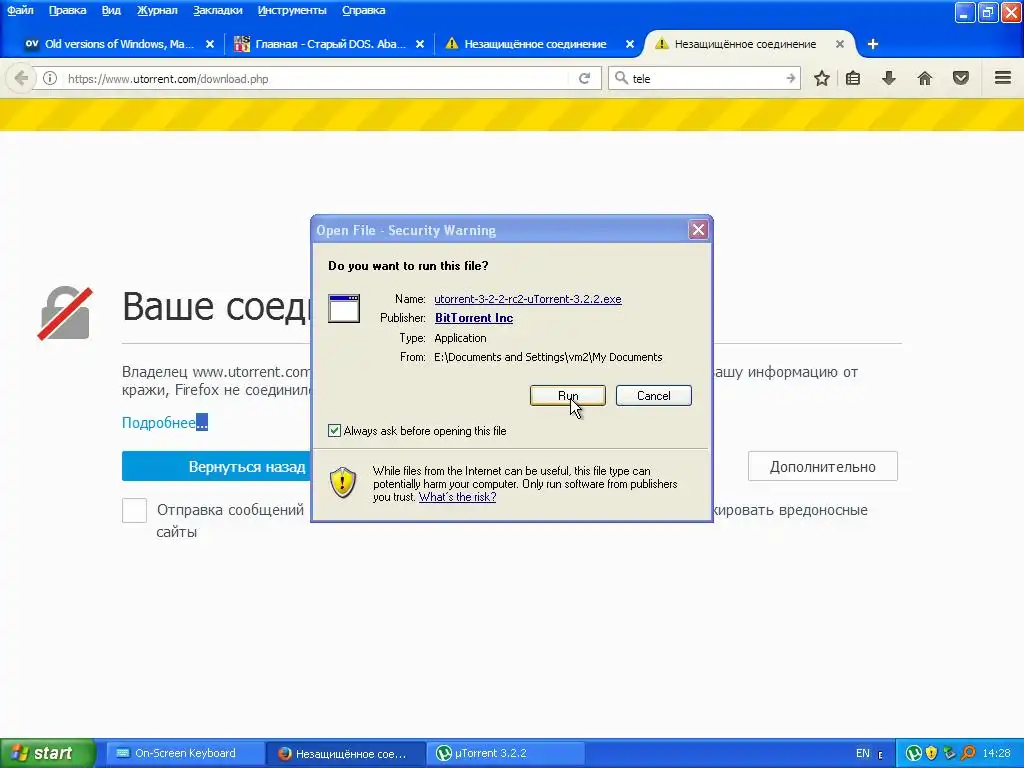Go to home page icon
Image resolution: width=1024 pixels, height=768 pixels.
925,78
